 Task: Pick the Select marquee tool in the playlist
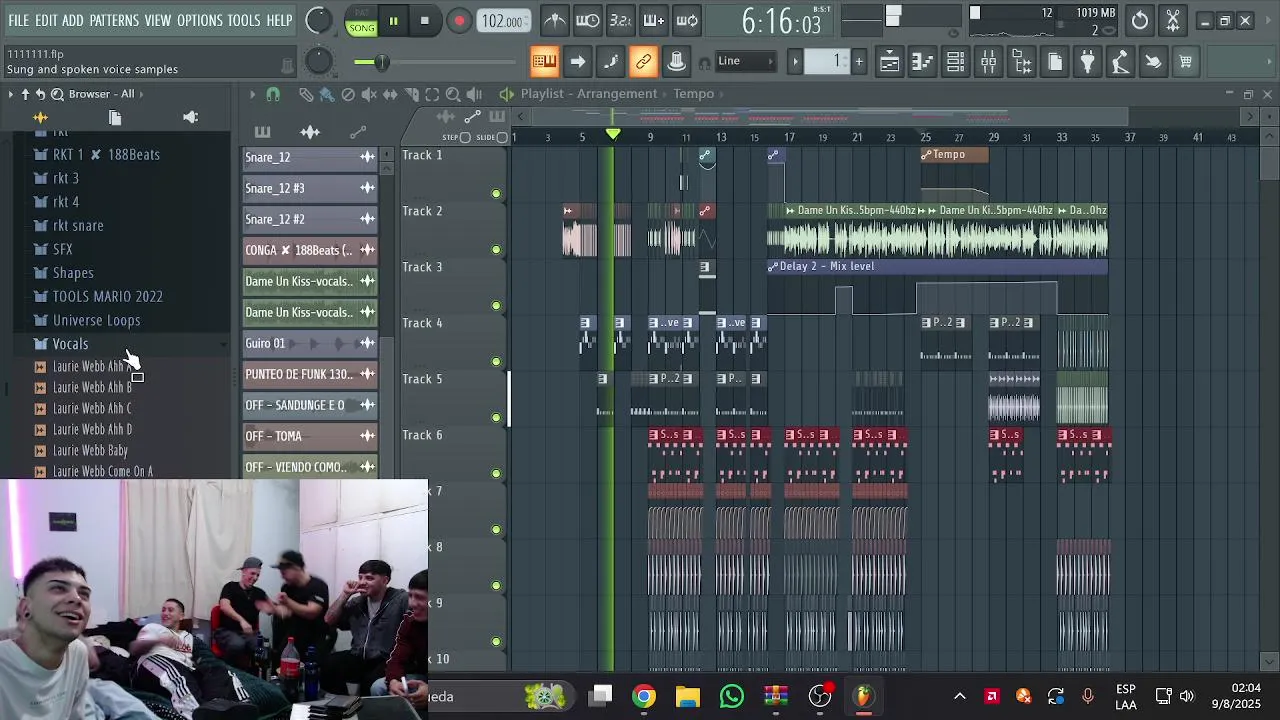click(x=432, y=94)
